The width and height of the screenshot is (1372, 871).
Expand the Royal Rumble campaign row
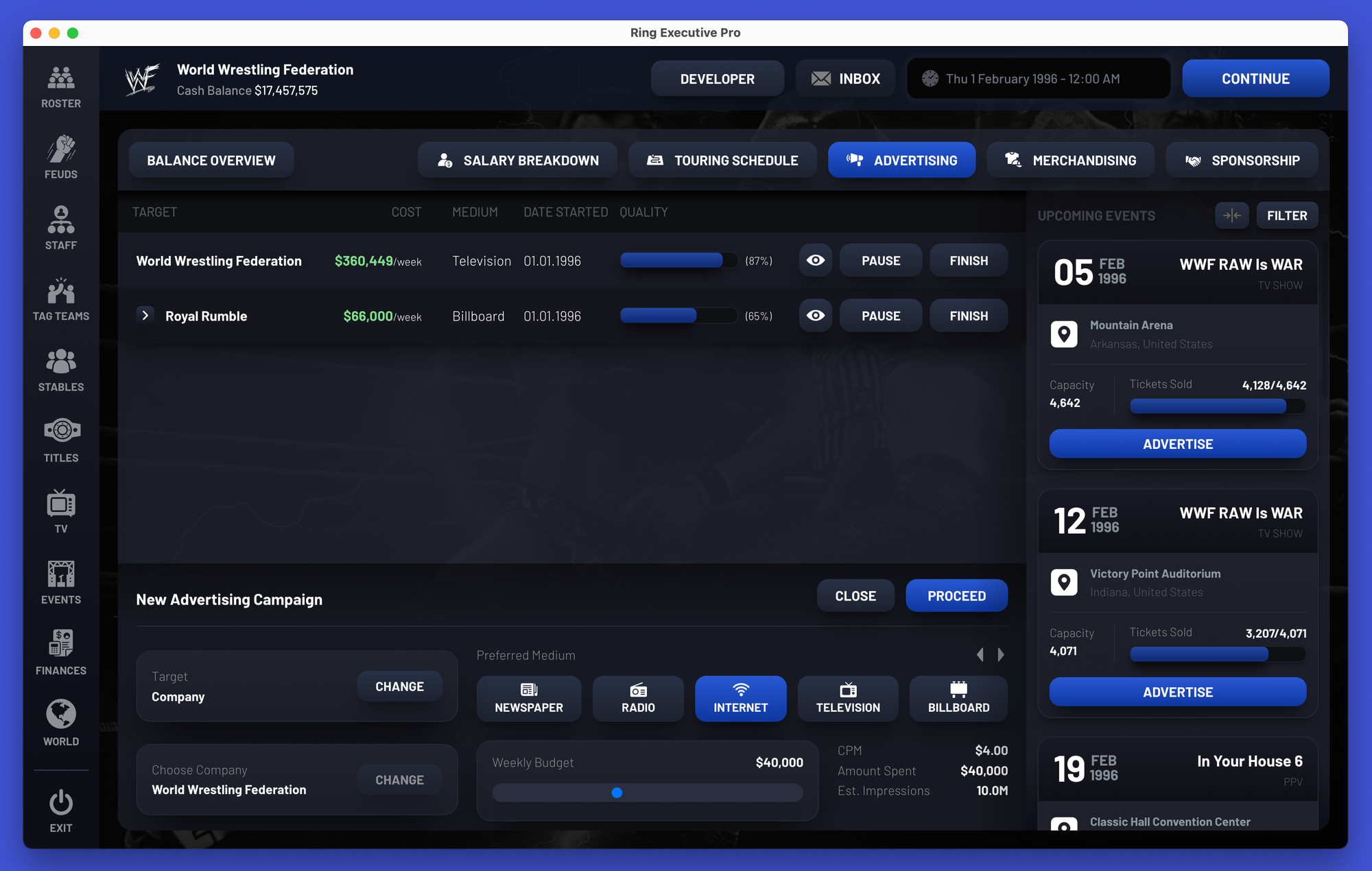coord(145,315)
